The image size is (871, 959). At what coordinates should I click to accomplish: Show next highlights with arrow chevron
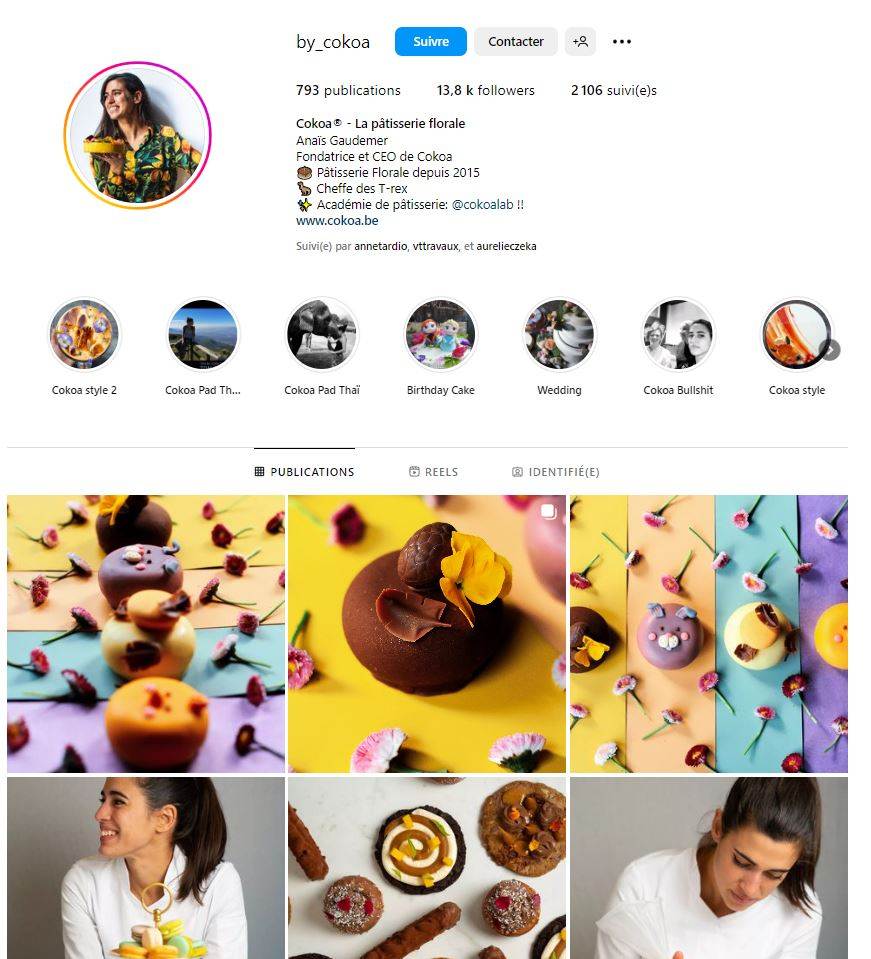[x=831, y=350]
